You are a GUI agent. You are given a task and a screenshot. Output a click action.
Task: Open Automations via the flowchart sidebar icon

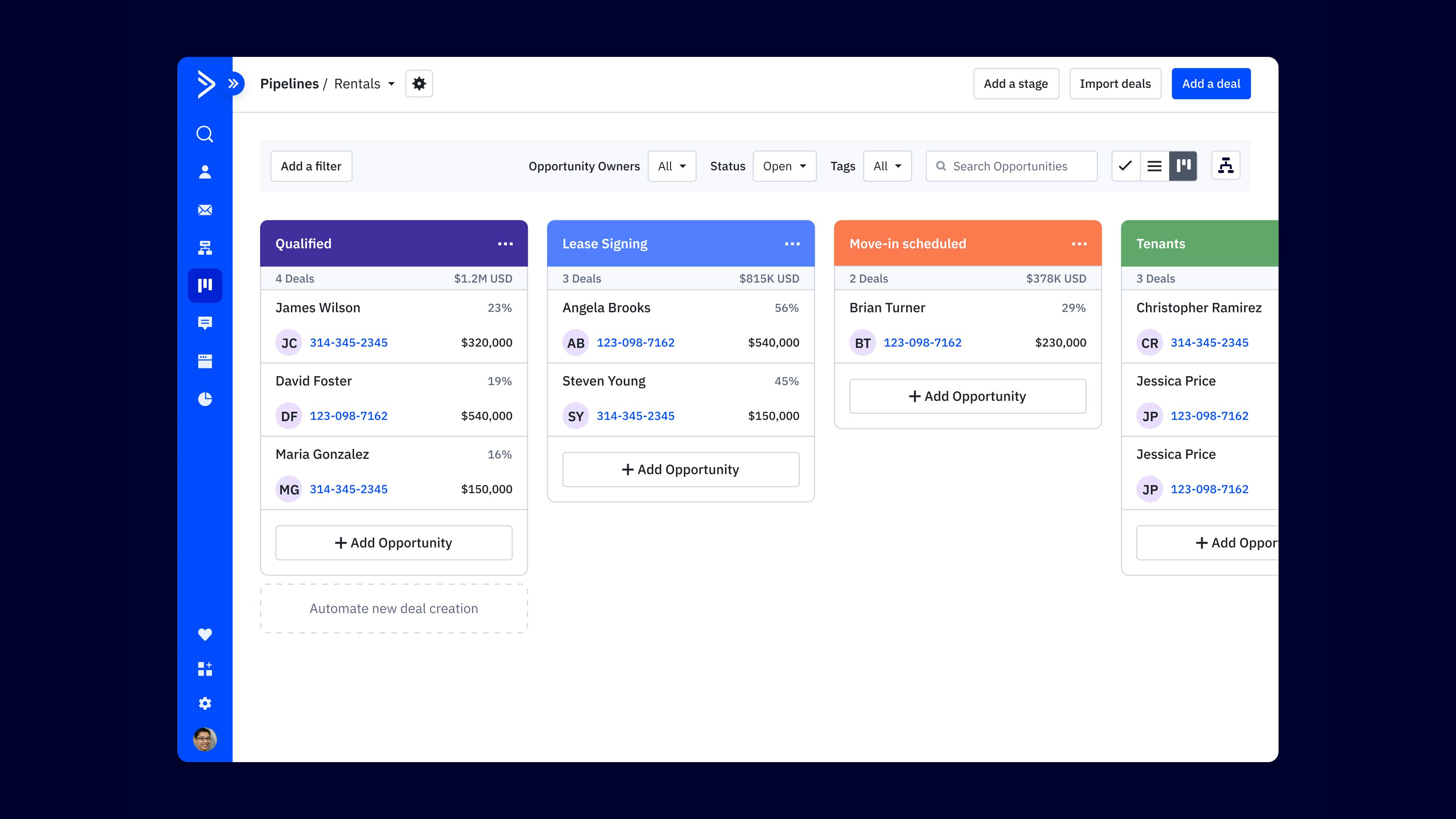(205, 248)
